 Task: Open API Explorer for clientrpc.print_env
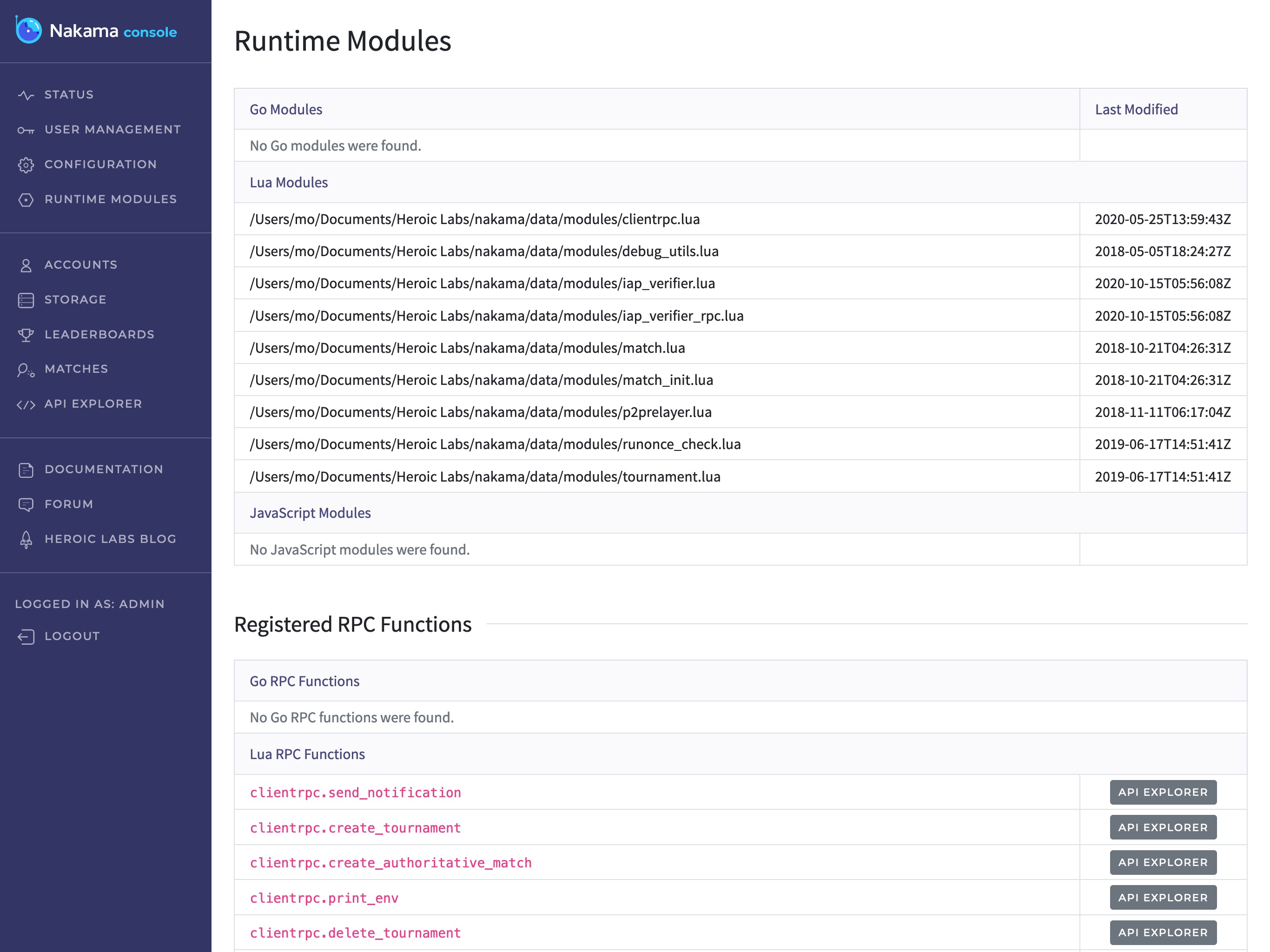coord(1163,898)
